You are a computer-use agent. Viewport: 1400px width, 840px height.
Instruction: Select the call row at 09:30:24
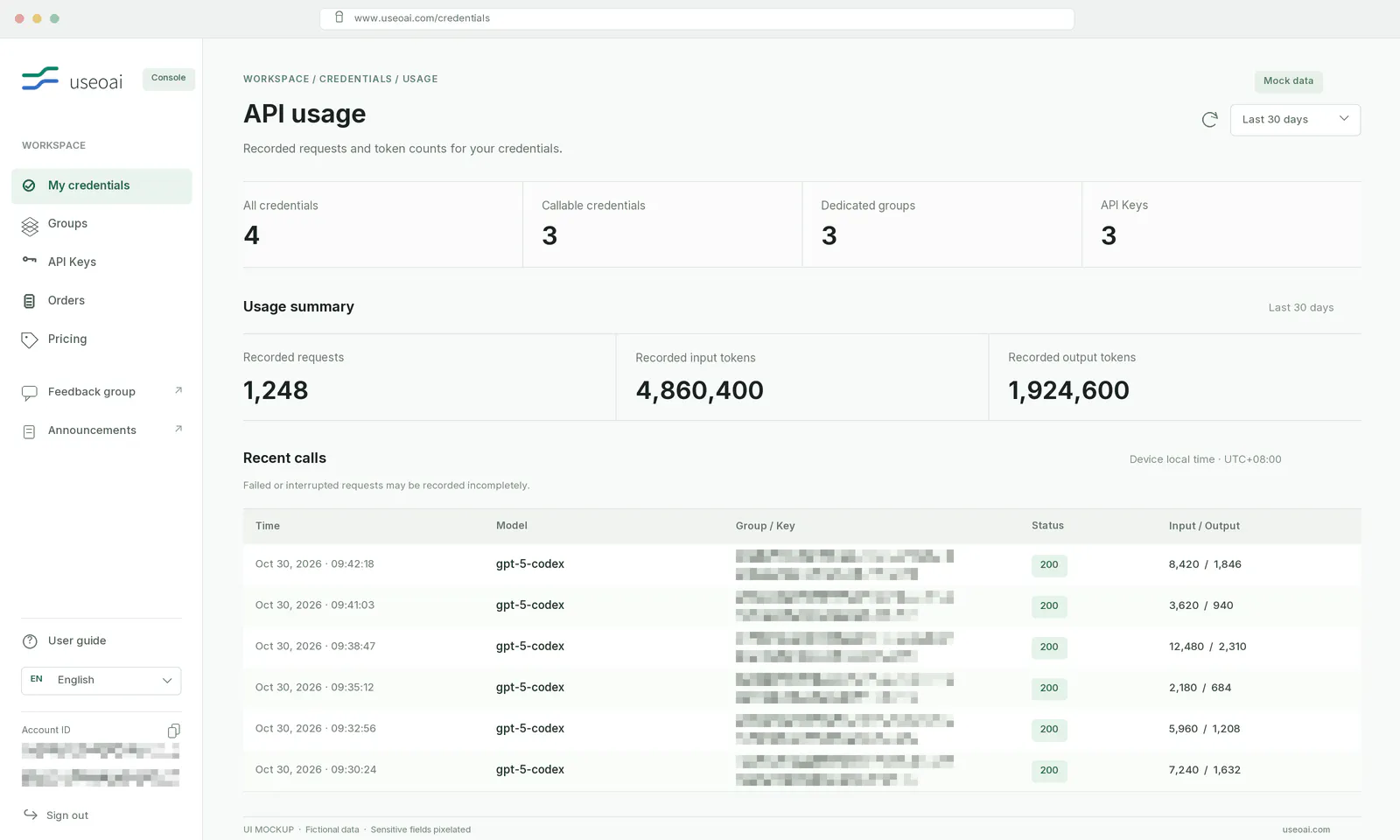(801, 770)
